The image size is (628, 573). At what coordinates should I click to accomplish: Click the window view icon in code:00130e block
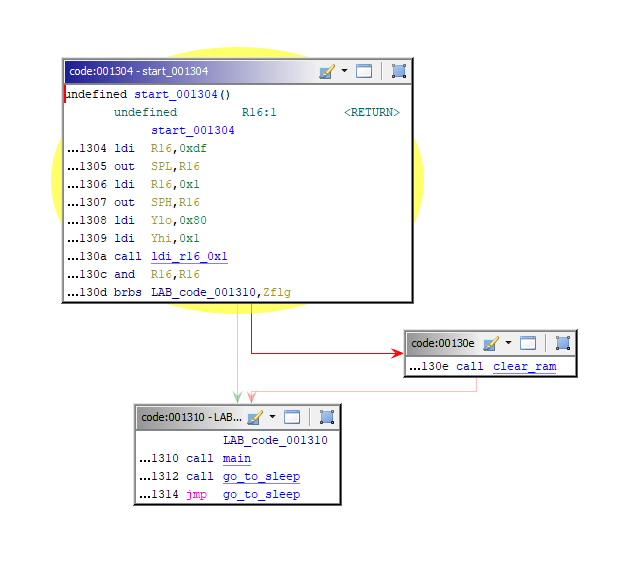(527, 343)
